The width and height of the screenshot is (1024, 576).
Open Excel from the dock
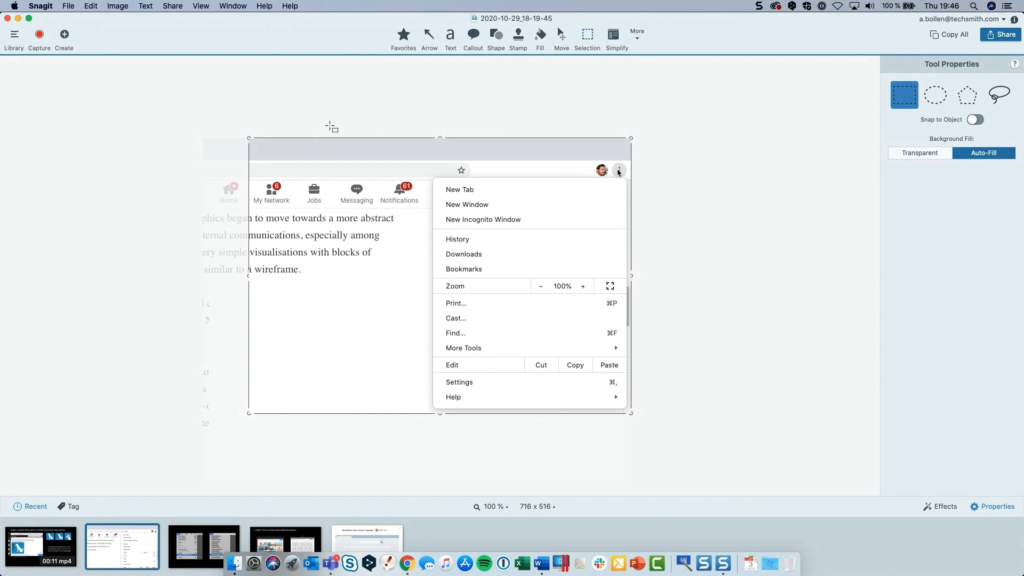(522, 563)
